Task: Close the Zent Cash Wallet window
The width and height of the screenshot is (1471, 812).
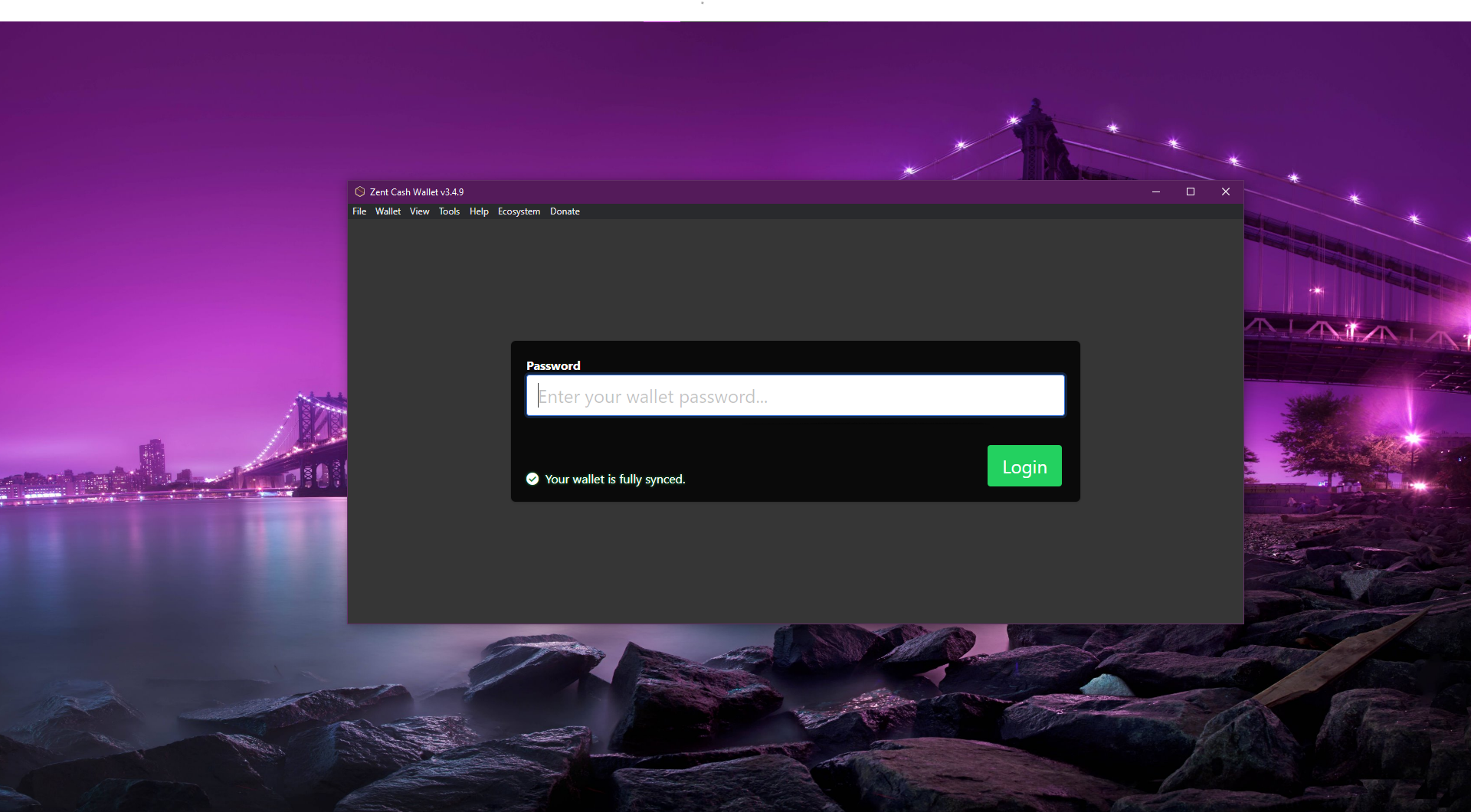Action: (1226, 192)
